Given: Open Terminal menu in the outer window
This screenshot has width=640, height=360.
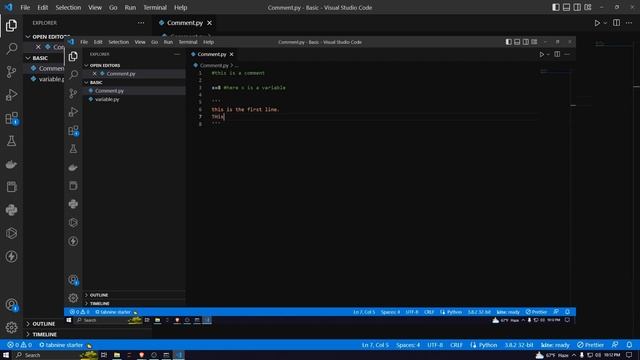Looking at the screenshot, I should click(x=155, y=7).
